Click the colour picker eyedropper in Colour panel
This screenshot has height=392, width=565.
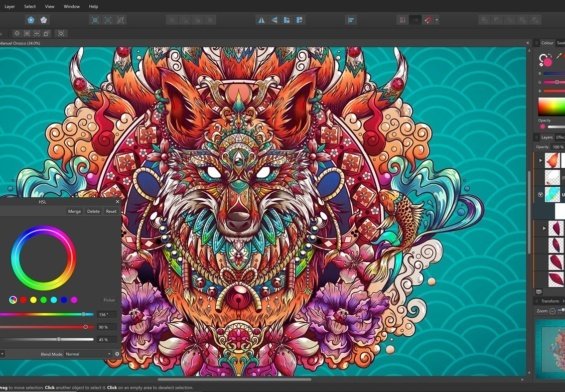point(560,56)
